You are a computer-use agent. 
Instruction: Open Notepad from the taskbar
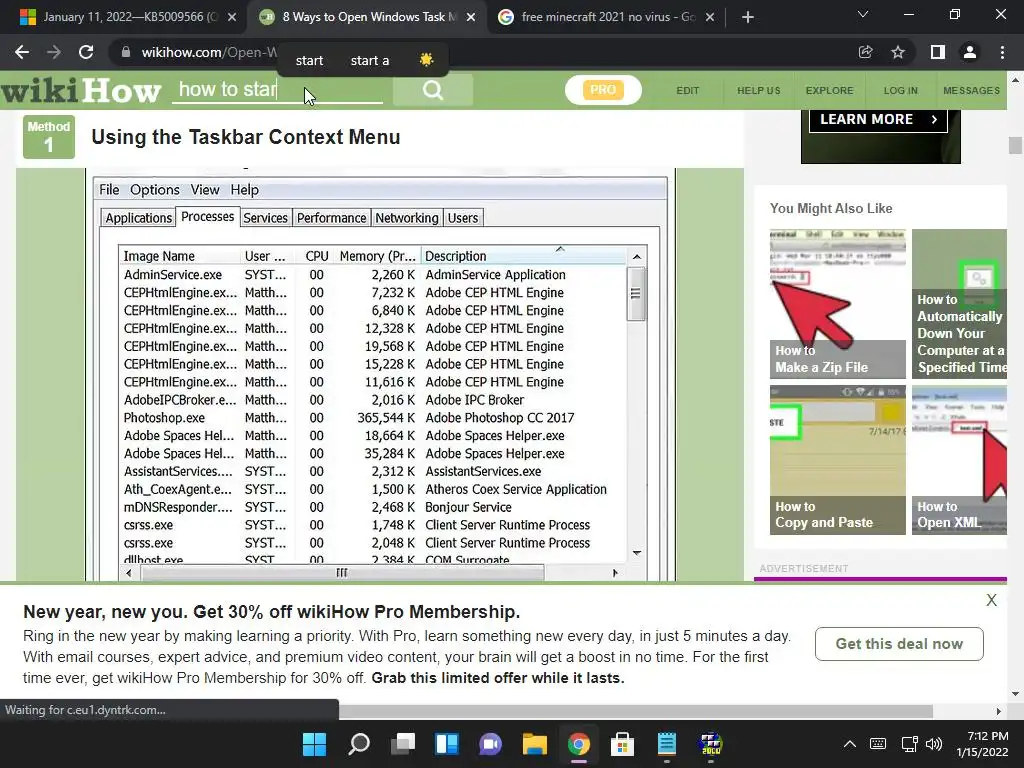pos(667,744)
